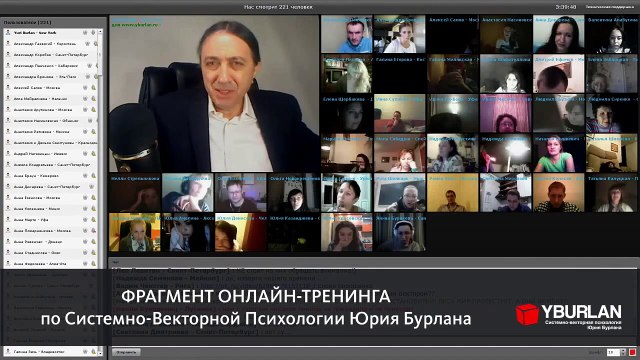Select the Владивосток user at list bottom
This screenshot has height=360, width=640.
pos(51,351)
